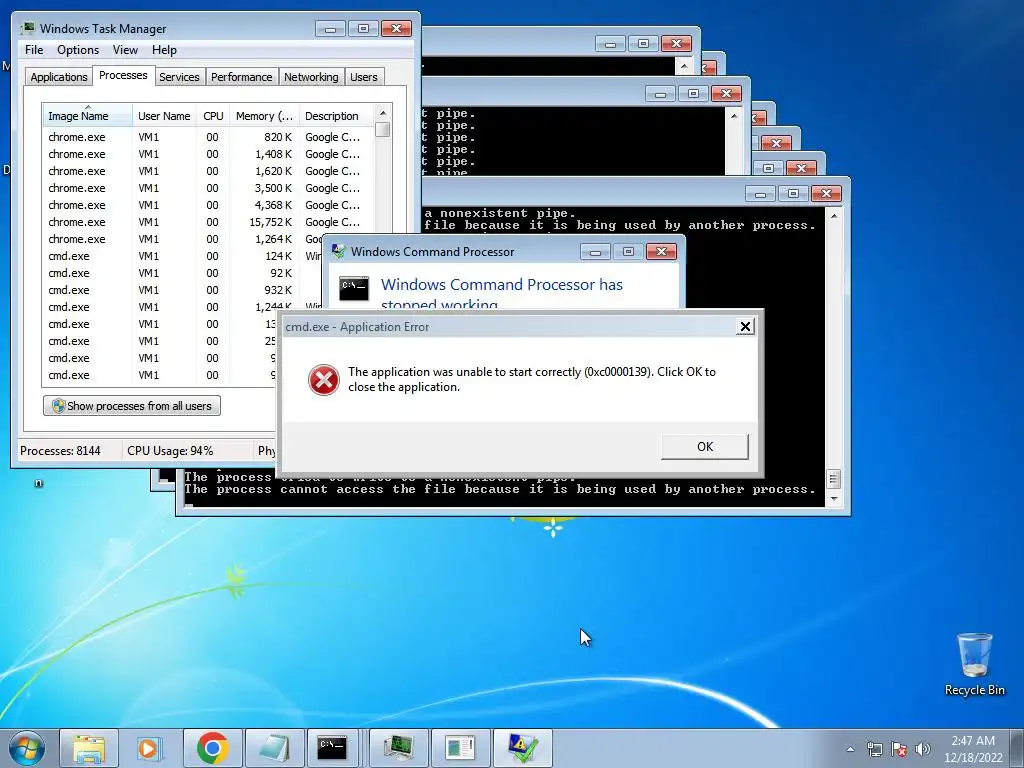Sort processes by Image Name column
1024x768 pixels.
pyautogui.click(x=87, y=116)
